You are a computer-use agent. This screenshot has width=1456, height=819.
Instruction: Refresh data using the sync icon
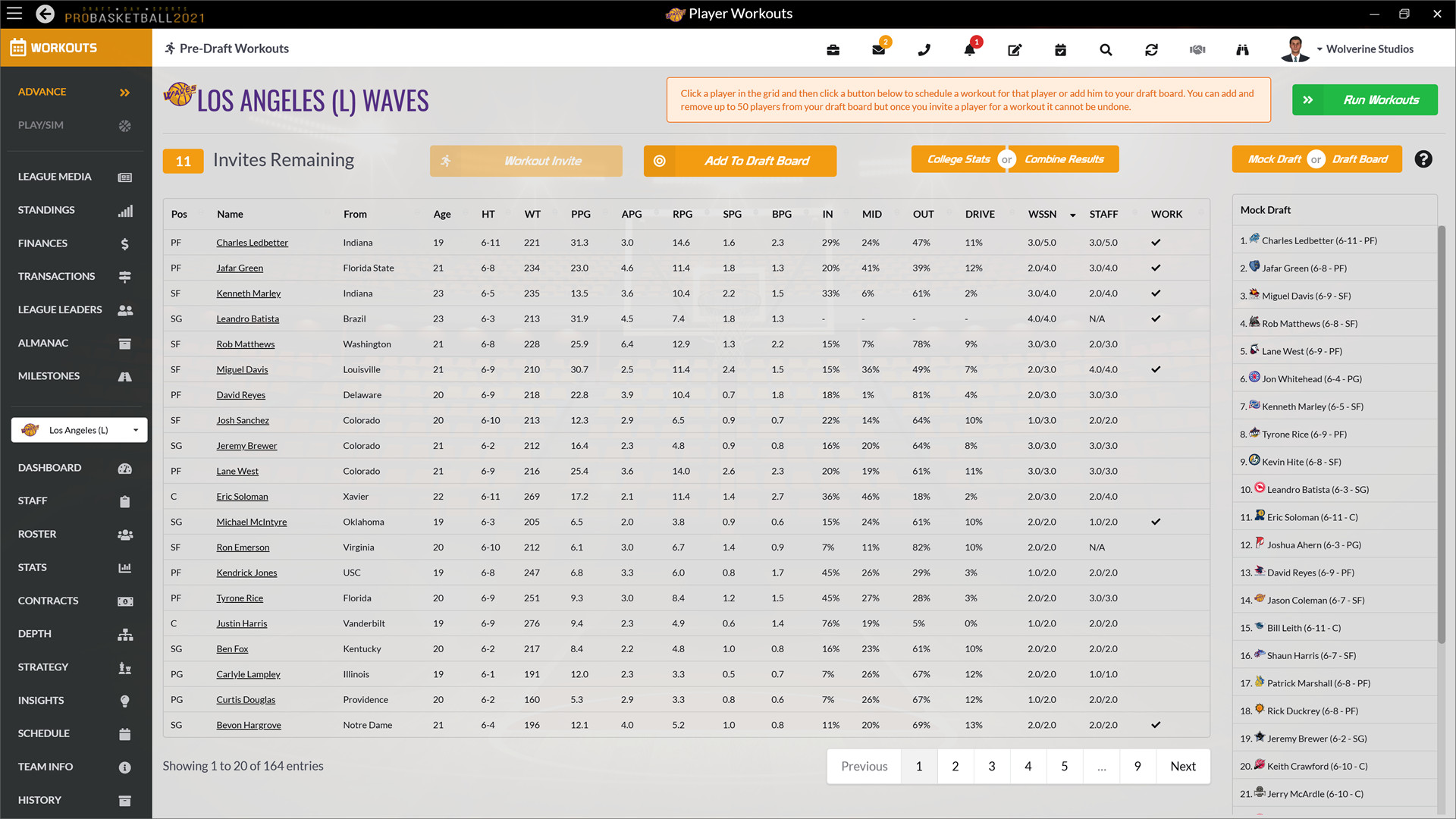pyautogui.click(x=1151, y=49)
